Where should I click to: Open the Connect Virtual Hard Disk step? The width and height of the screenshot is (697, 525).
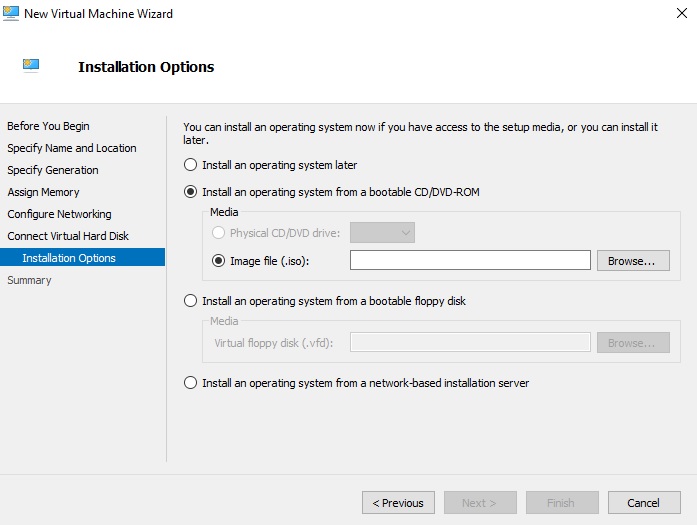point(68,236)
